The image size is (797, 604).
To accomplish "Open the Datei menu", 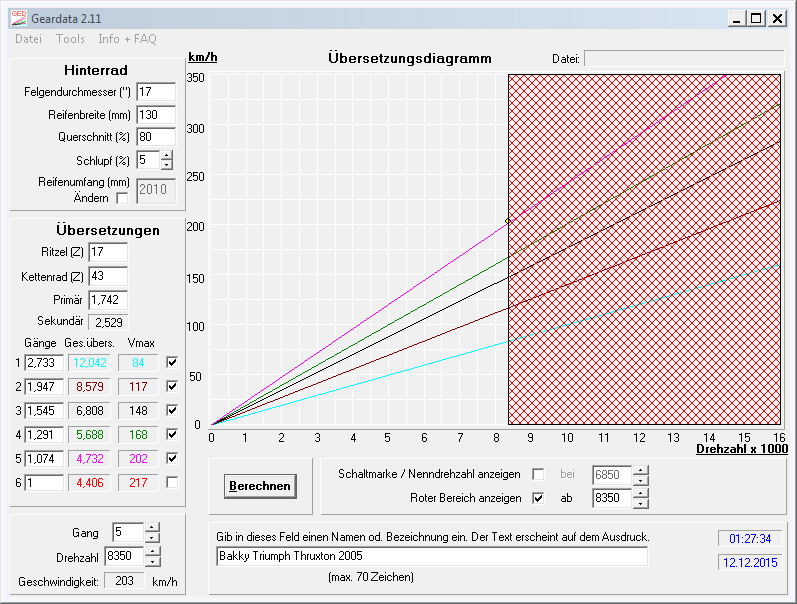I will point(28,39).
